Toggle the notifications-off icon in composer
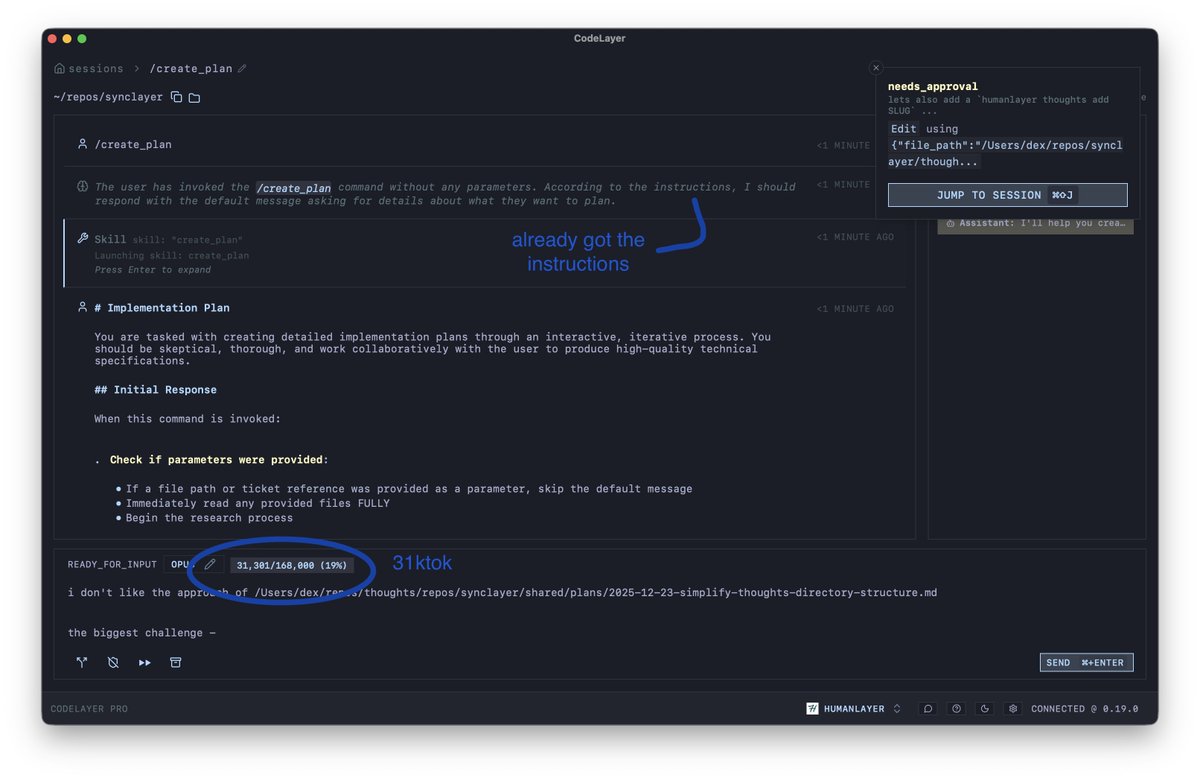The image size is (1200, 780). pyautogui.click(x=113, y=662)
